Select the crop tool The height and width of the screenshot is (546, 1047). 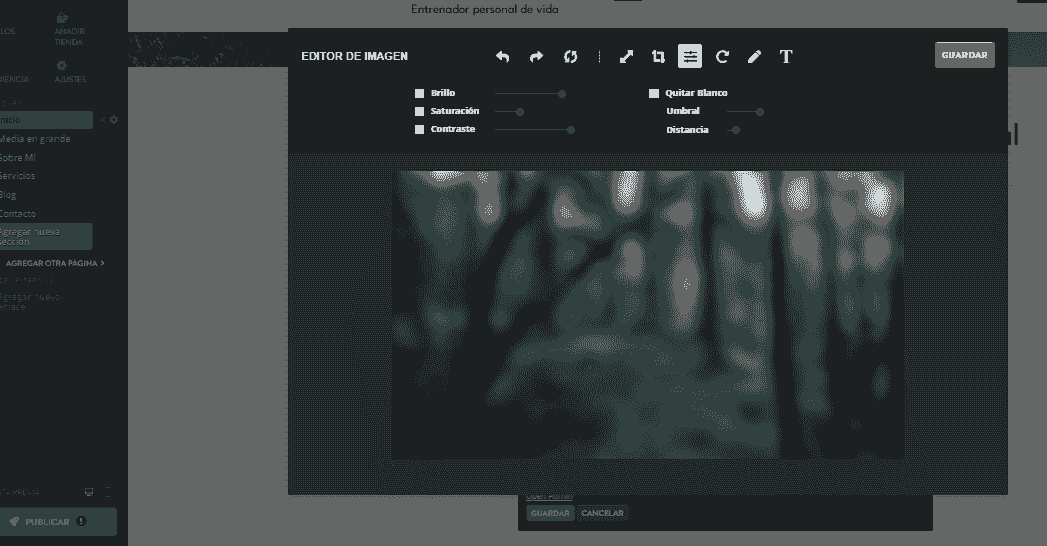(658, 57)
